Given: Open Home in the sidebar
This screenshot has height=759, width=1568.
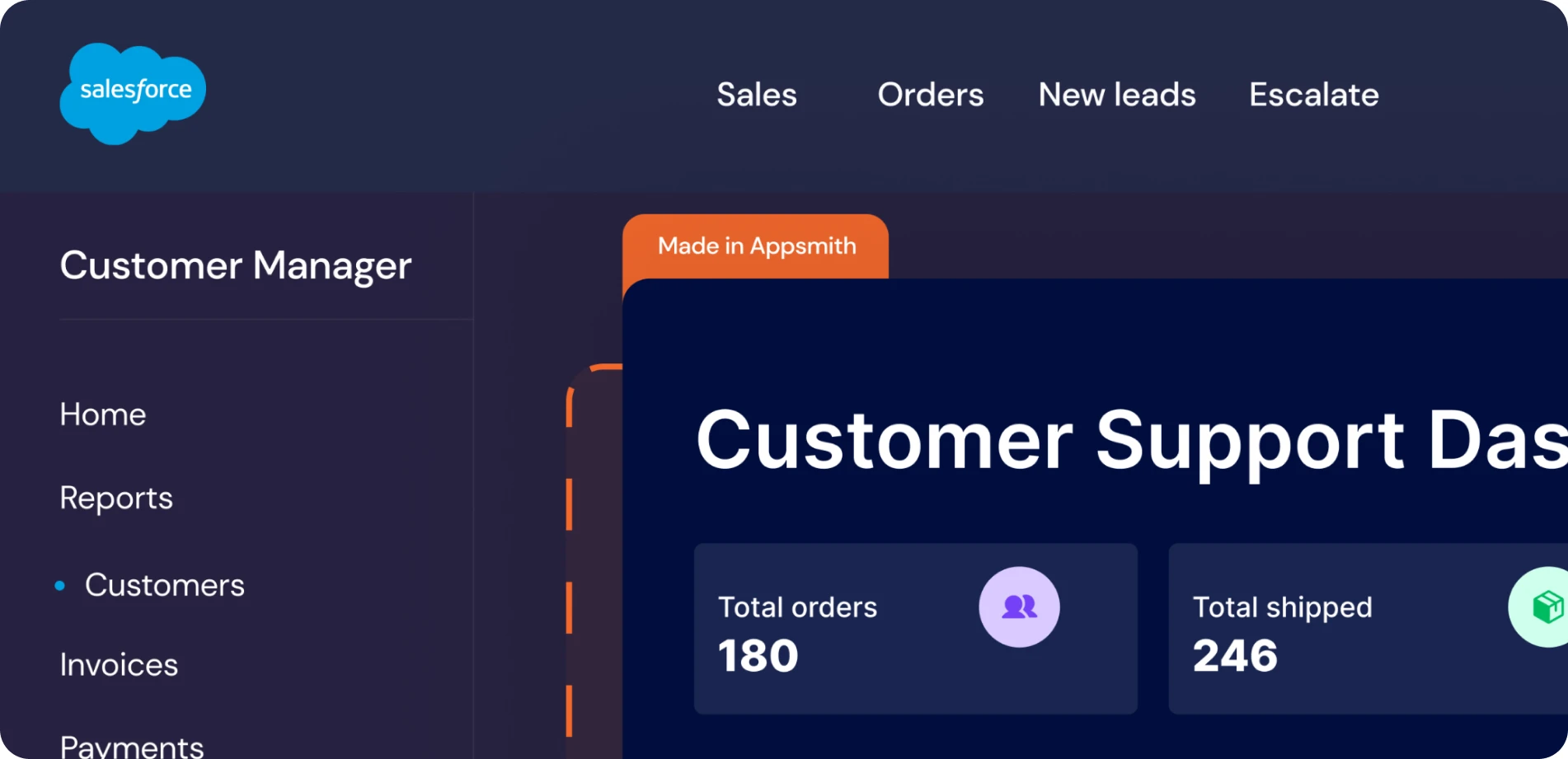Looking at the screenshot, I should [x=103, y=415].
